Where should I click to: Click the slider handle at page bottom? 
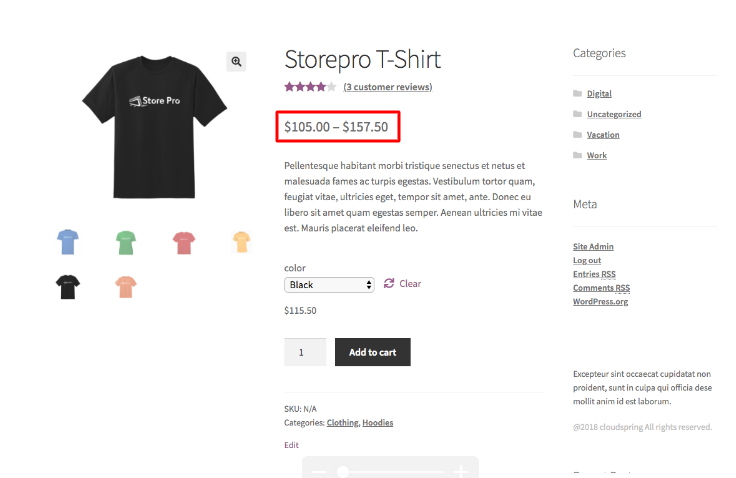[x=343, y=471]
